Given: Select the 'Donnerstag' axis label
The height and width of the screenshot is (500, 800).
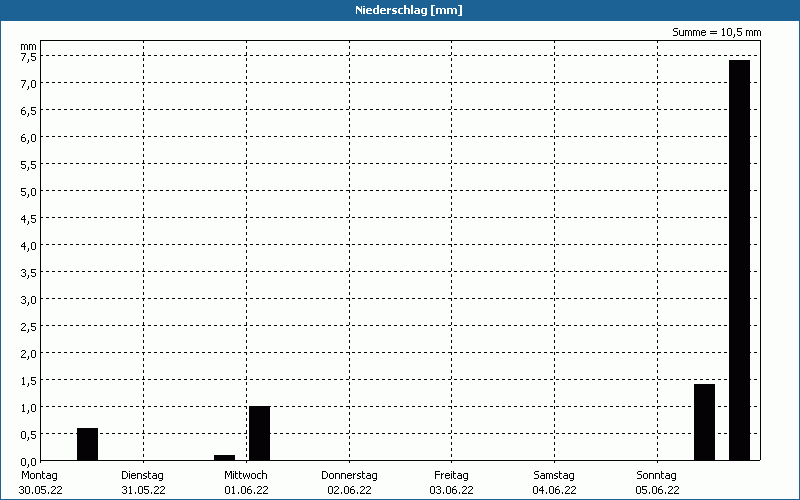Looking at the screenshot, I should click(x=349, y=475).
